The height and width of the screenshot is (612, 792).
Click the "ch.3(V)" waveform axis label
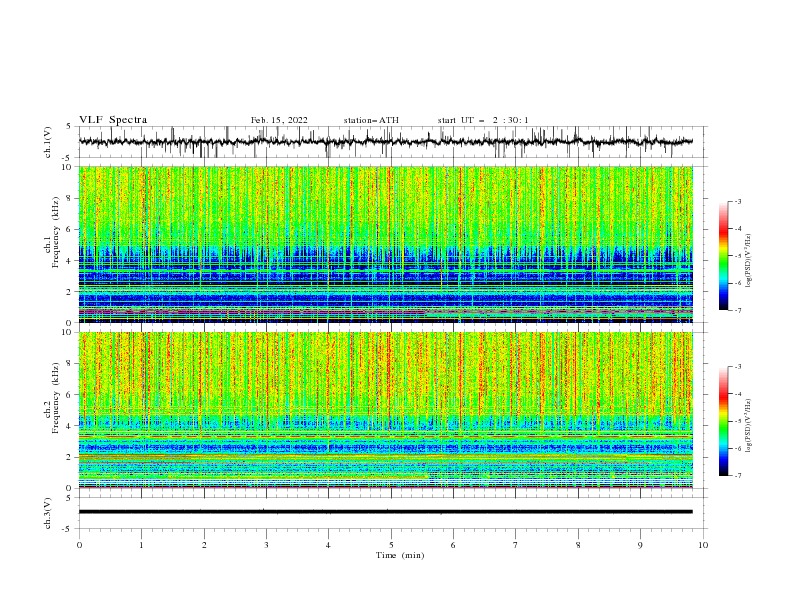pyautogui.click(x=48, y=513)
